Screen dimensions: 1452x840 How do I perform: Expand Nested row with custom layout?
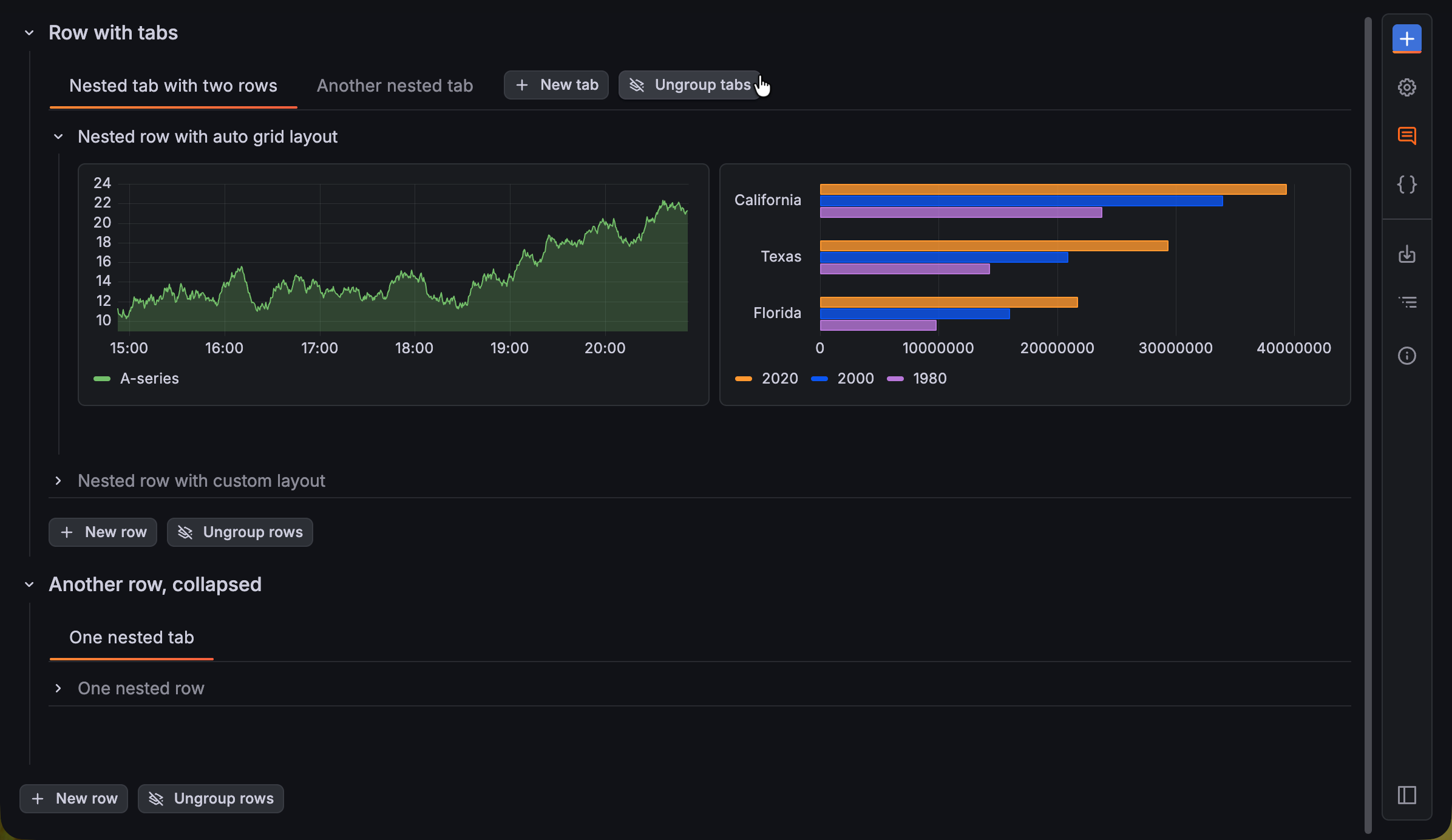pyautogui.click(x=201, y=481)
